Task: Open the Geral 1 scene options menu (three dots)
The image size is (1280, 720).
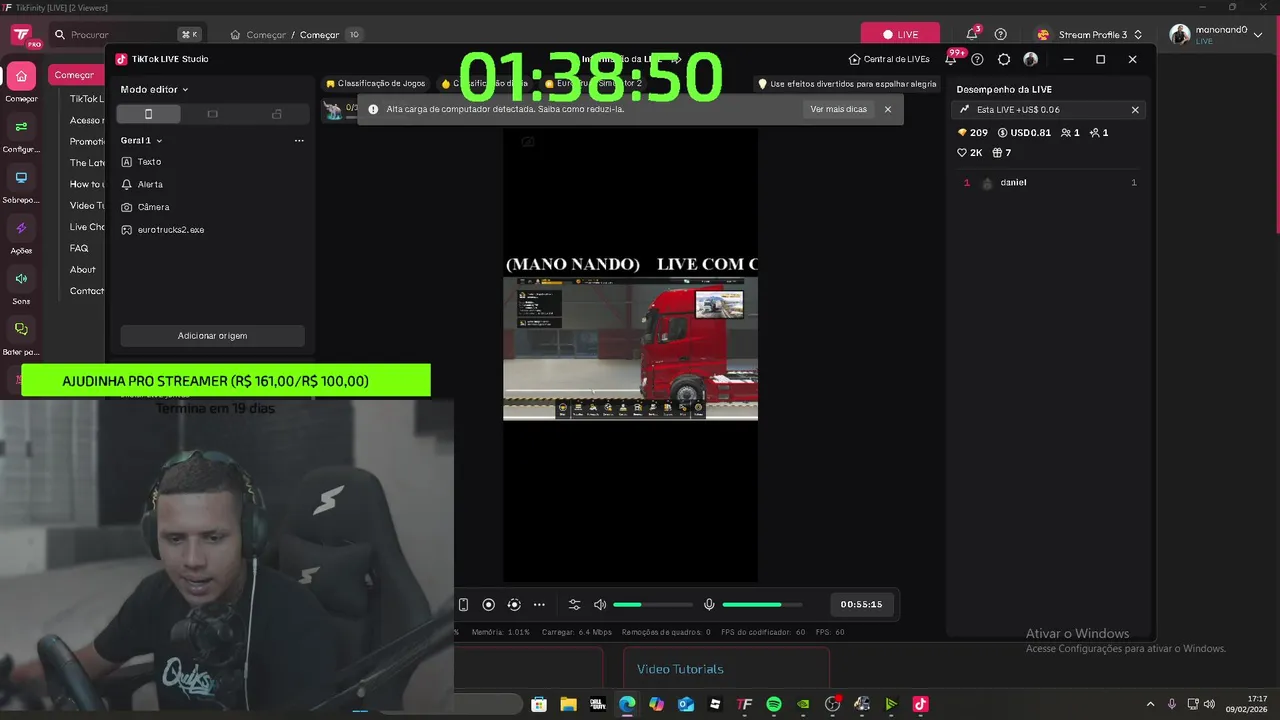Action: point(299,141)
